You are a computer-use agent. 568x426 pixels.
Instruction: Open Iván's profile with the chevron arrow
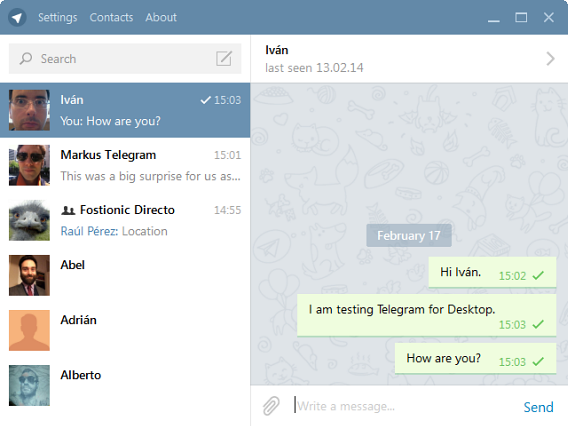550,58
